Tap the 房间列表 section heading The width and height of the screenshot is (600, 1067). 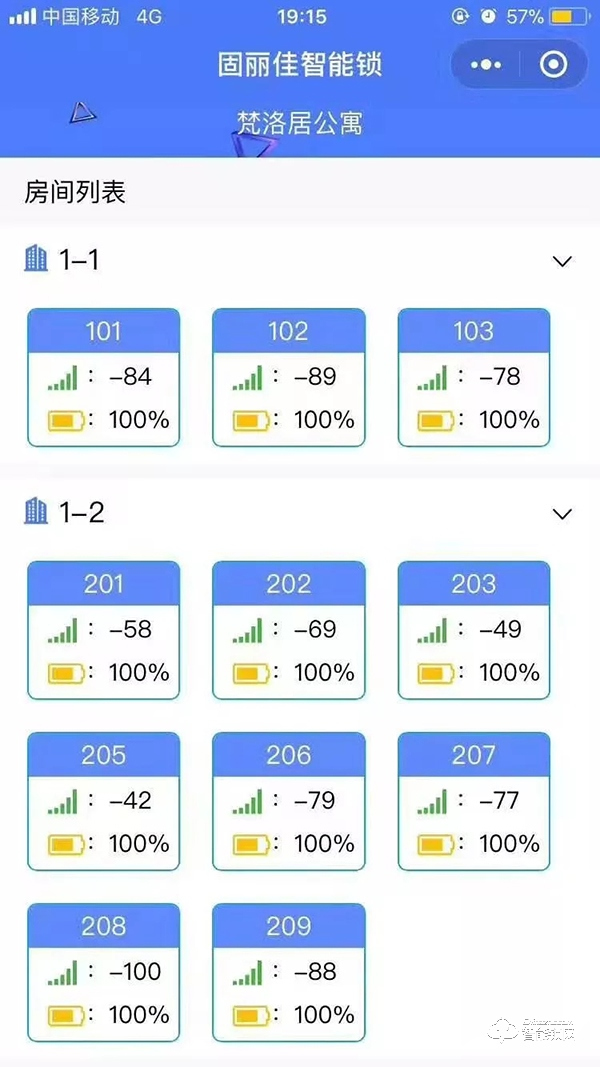76,192
